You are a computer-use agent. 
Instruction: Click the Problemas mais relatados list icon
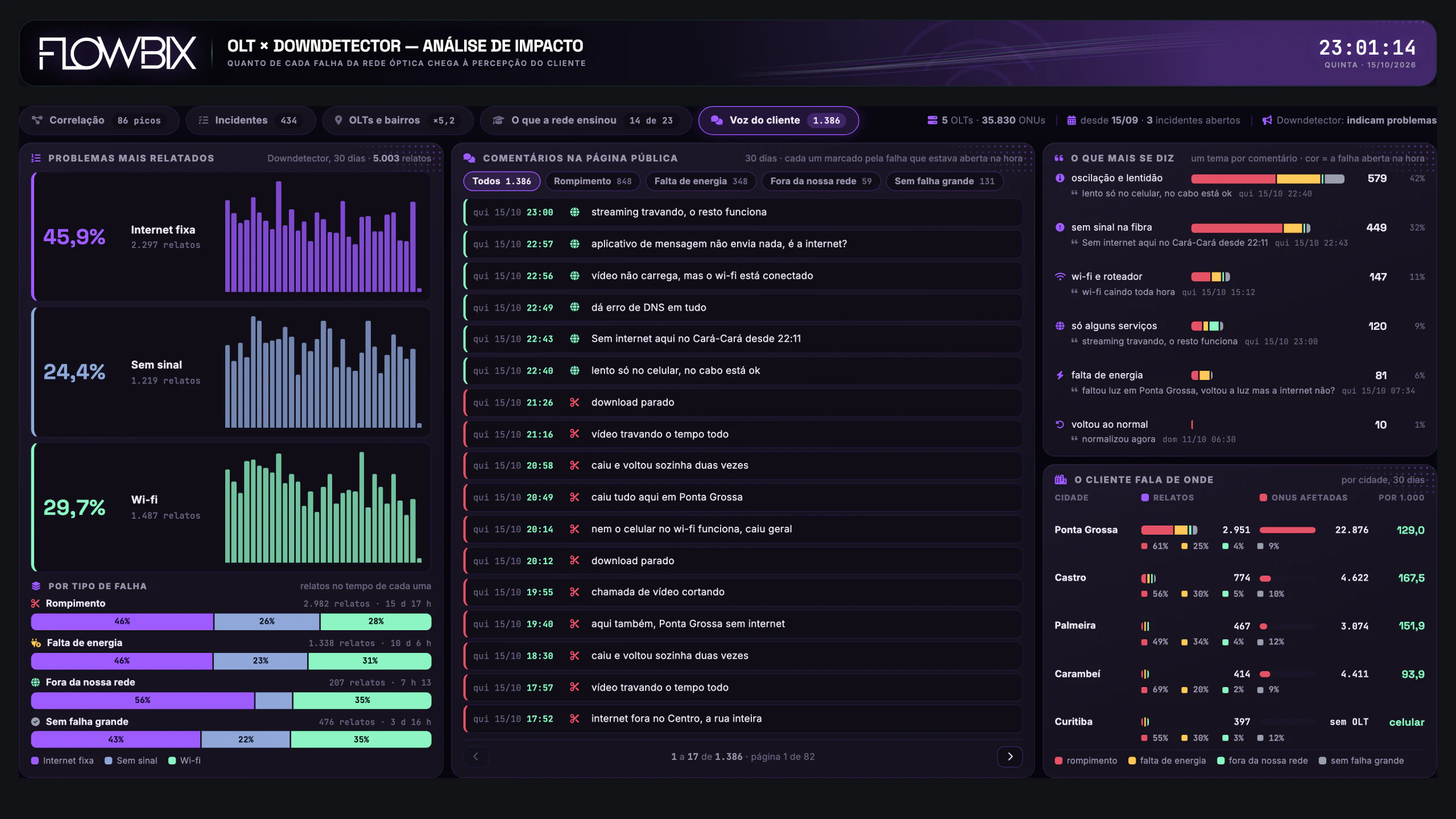point(36,159)
